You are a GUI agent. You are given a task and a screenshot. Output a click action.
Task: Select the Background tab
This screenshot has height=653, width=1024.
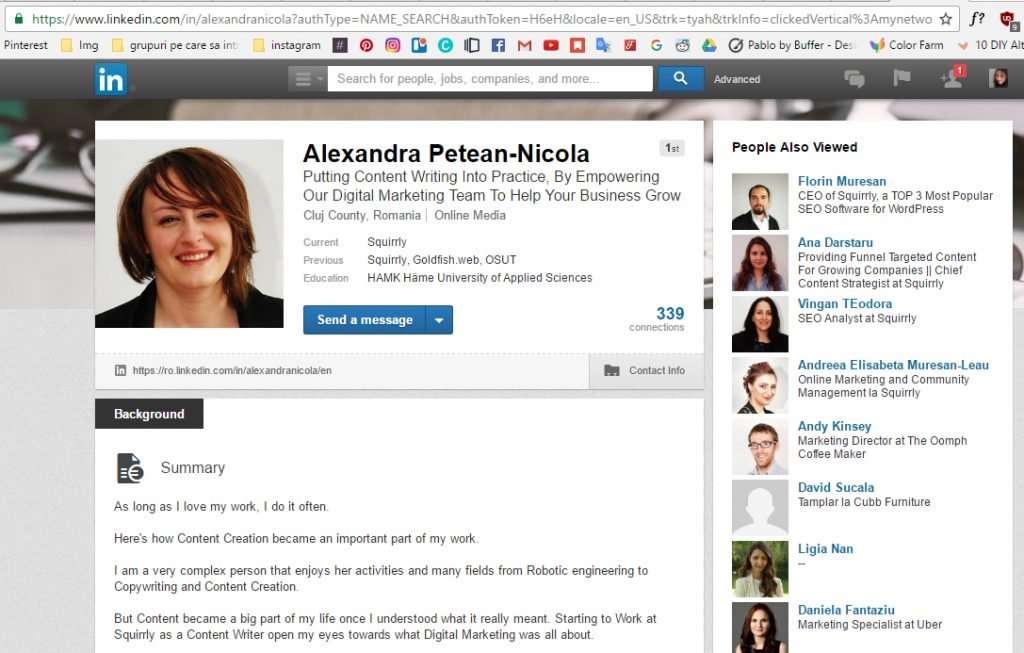[149, 414]
